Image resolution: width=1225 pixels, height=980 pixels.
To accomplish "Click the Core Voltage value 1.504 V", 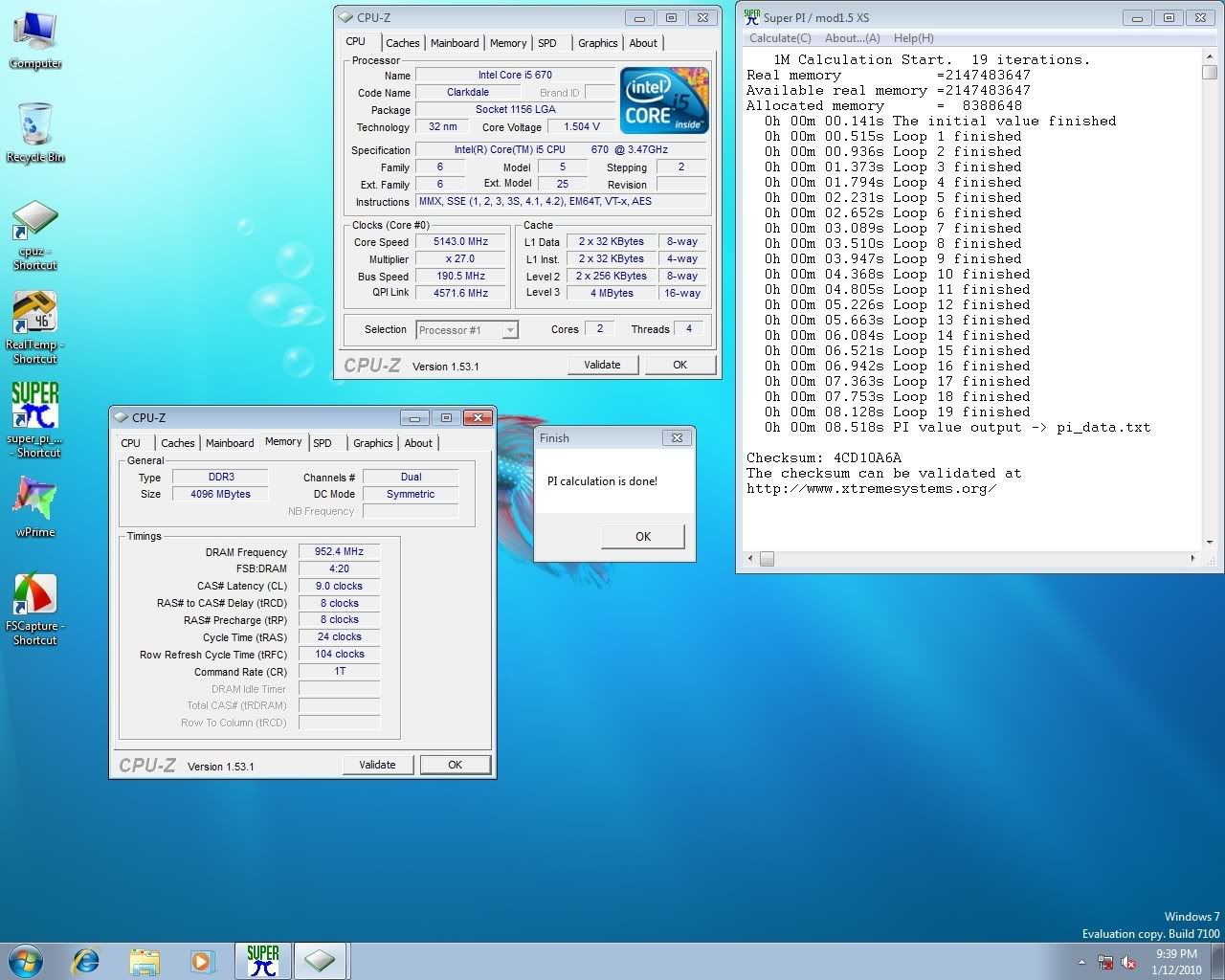I will tap(582, 126).
